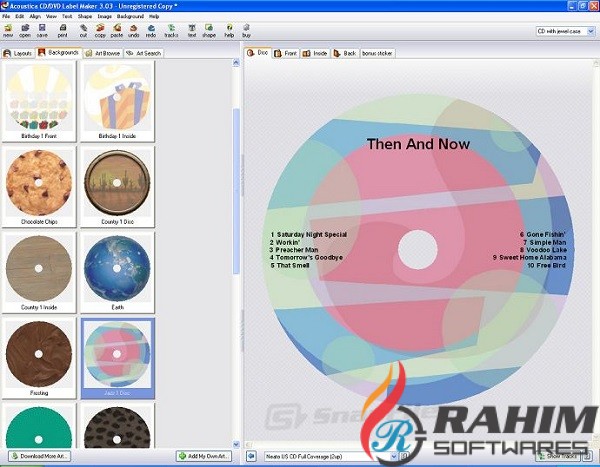Viewport: 600px width, 467px height.
Task: Click the cut toolbar icon
Action: 83,31
